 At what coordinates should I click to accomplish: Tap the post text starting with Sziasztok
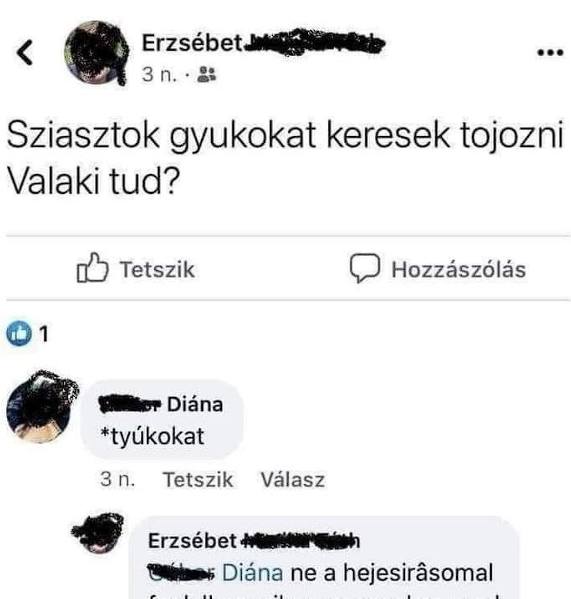[285, 158]
